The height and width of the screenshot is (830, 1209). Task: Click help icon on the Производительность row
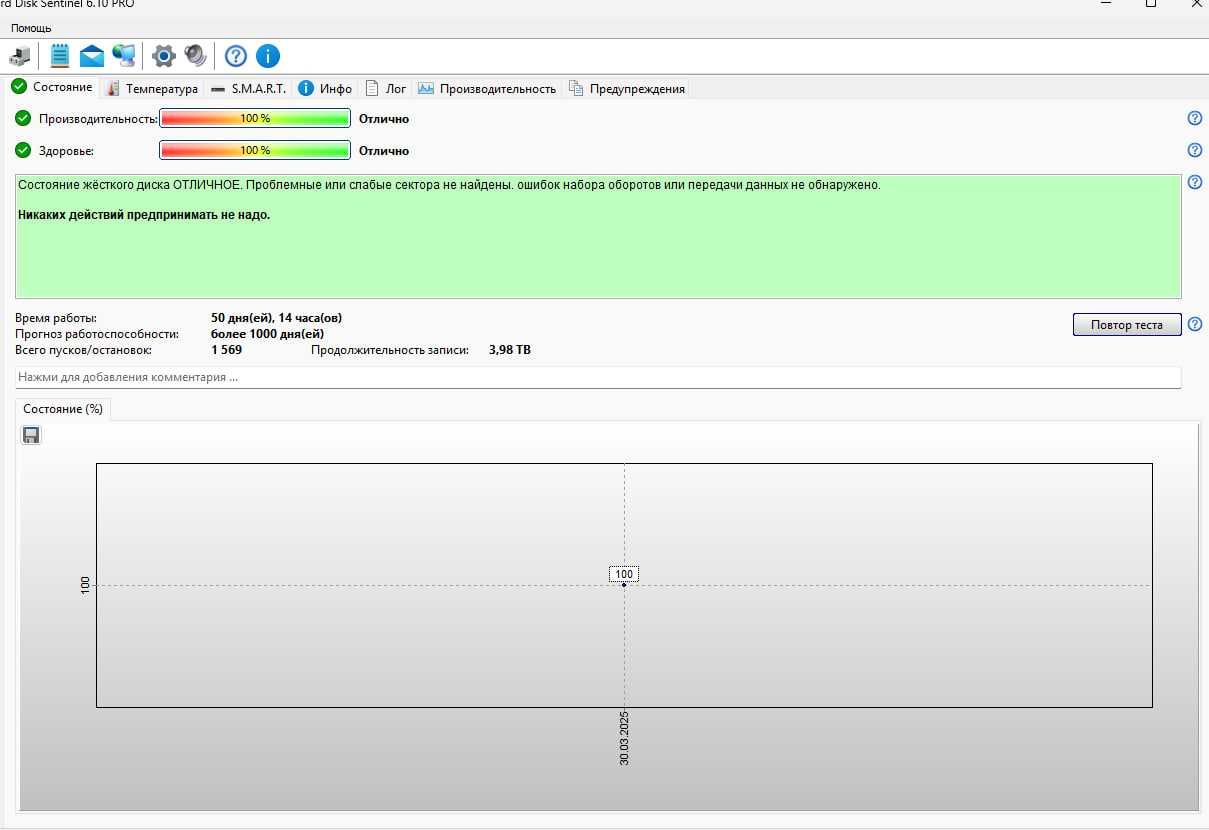pyautogui.click(x=1194, y=118)
